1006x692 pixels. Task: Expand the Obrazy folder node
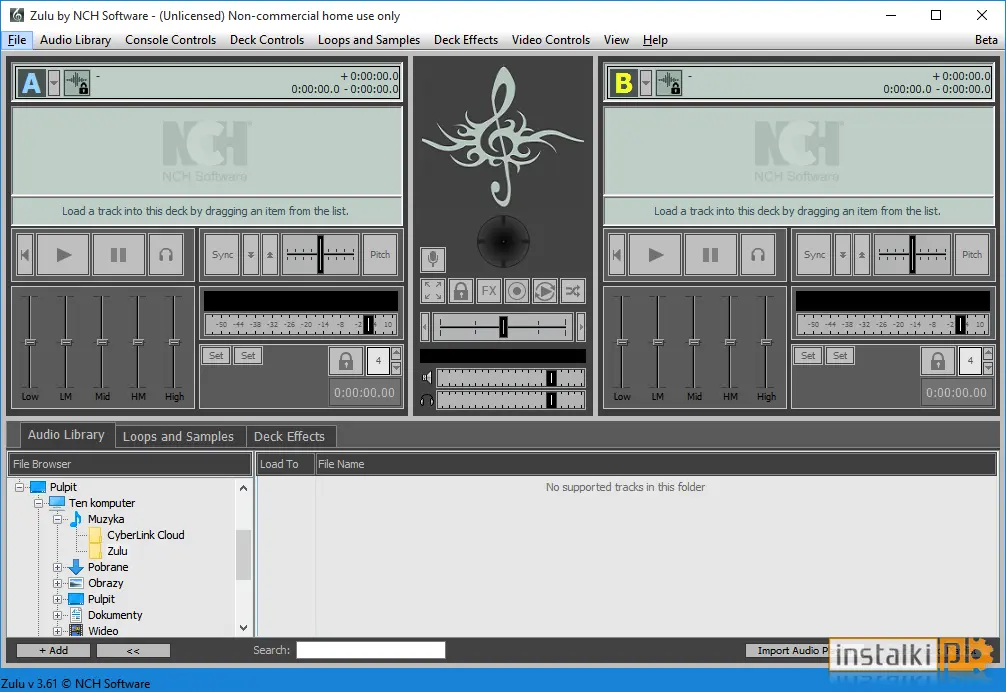(x=57, y=583)
